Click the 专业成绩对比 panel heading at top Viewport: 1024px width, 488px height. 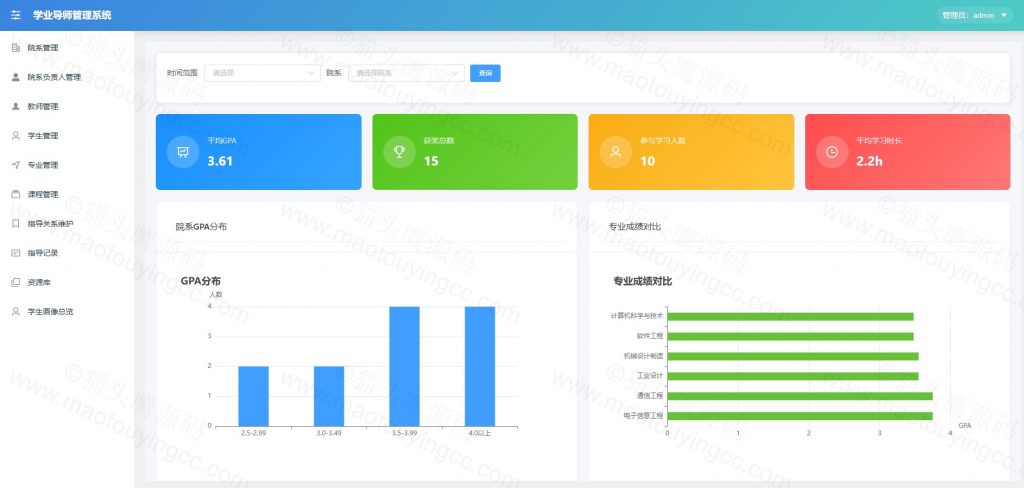(634, 227)
